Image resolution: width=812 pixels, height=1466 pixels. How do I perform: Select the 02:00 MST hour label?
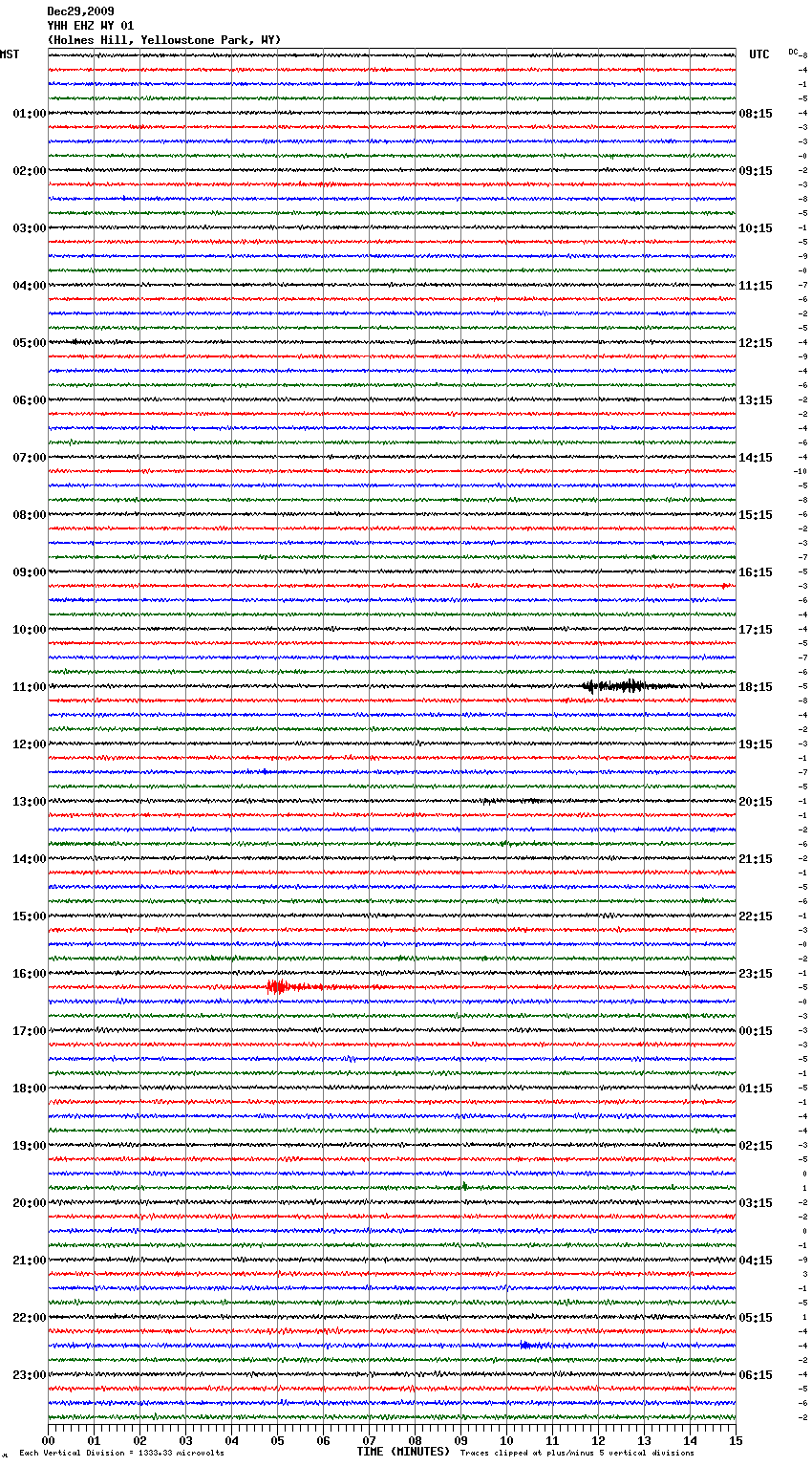pos(29,171)
